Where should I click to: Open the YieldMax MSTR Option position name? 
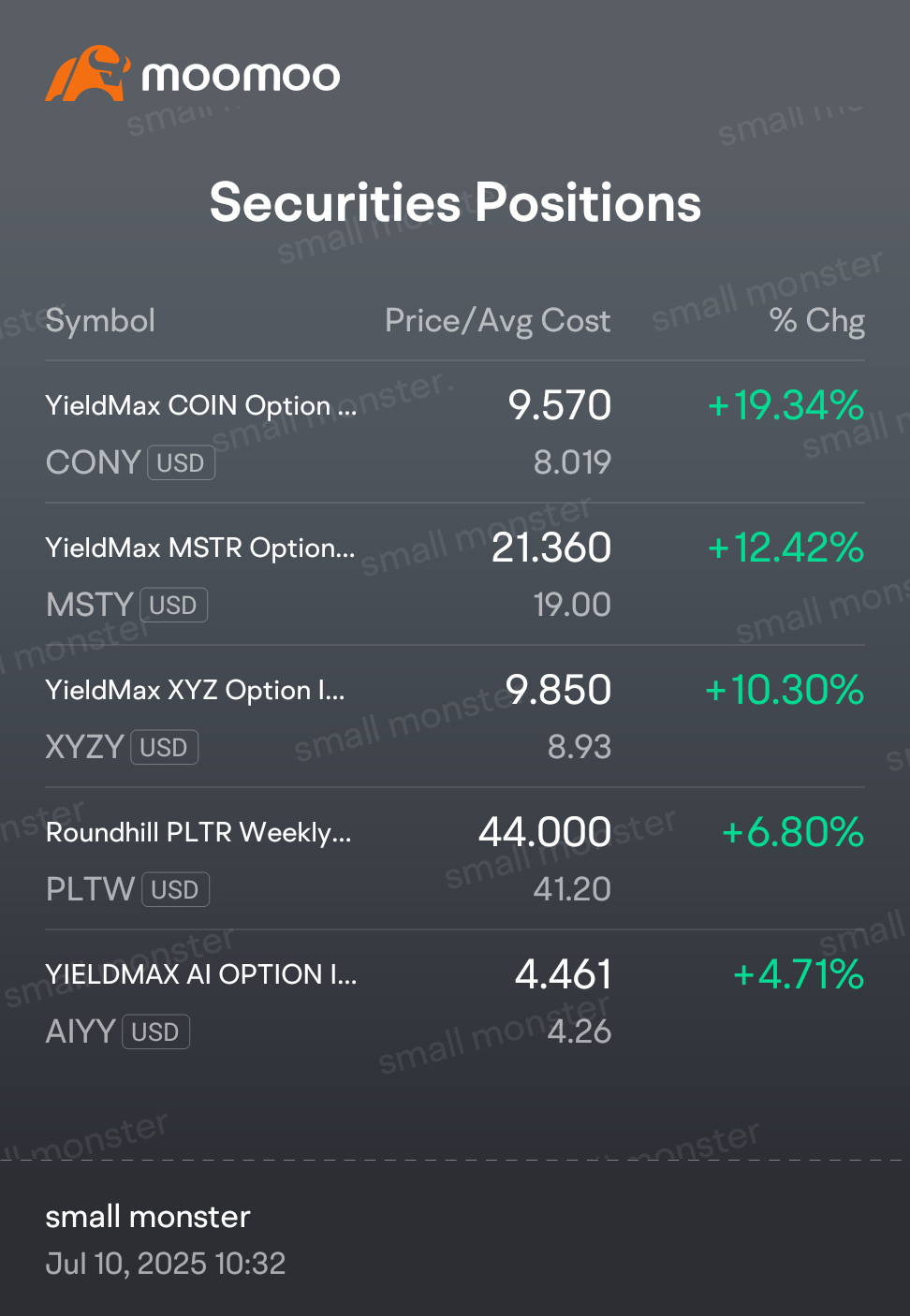tap(200, 548)
